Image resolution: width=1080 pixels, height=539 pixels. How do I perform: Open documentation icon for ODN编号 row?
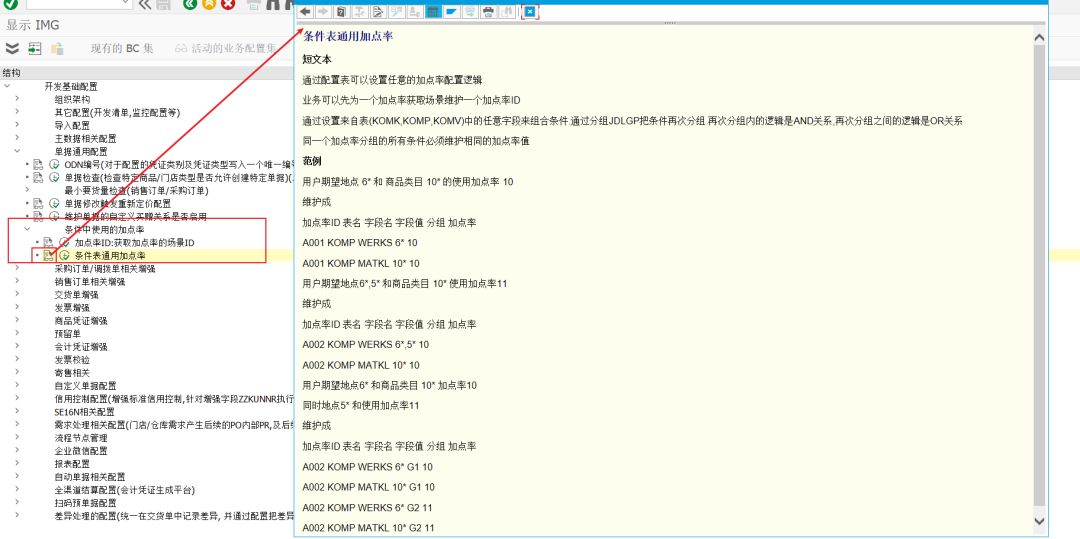coord(39,165)
